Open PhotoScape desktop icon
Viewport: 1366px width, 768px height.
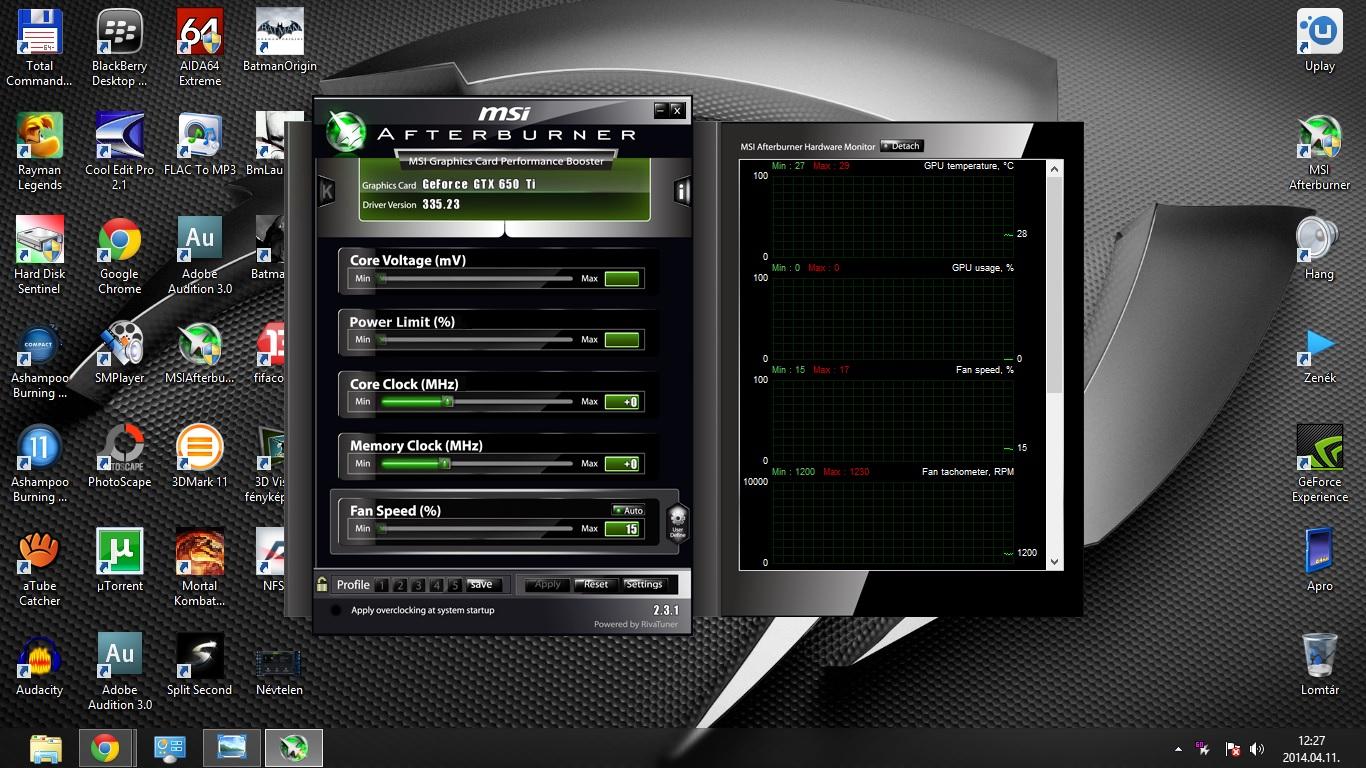(x=119, y=457)
